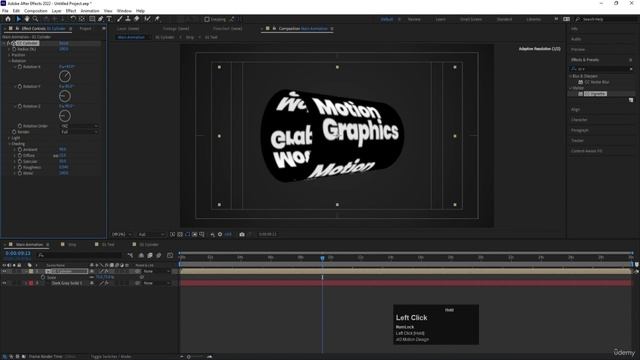Open the Character panel

[x=579, y=120]
